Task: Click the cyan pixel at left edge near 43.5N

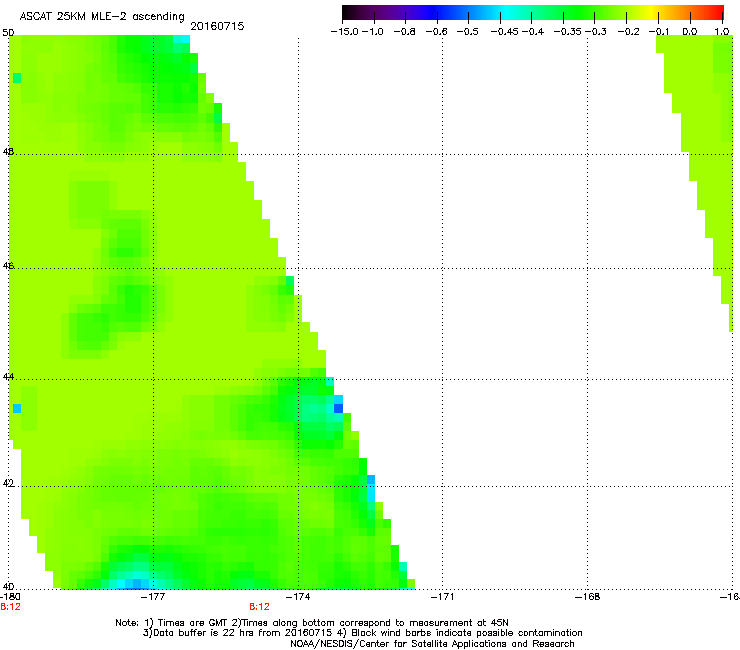Action: click(17, 408)
